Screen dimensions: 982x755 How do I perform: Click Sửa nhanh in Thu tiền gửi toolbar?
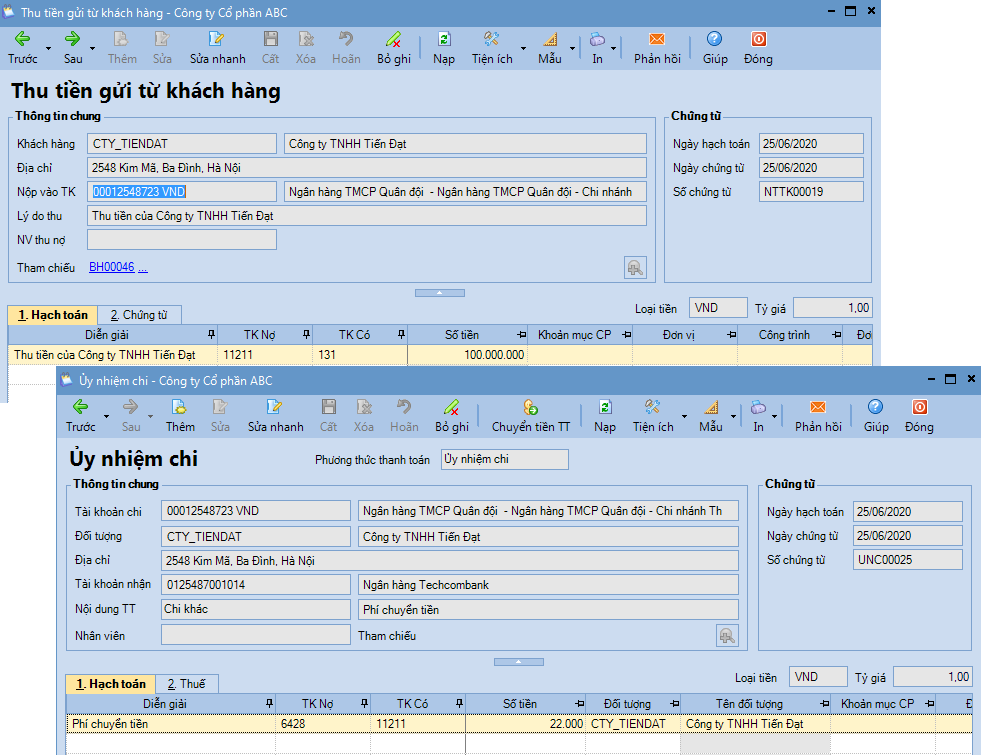pyautogui.click(x=217, y=48)
